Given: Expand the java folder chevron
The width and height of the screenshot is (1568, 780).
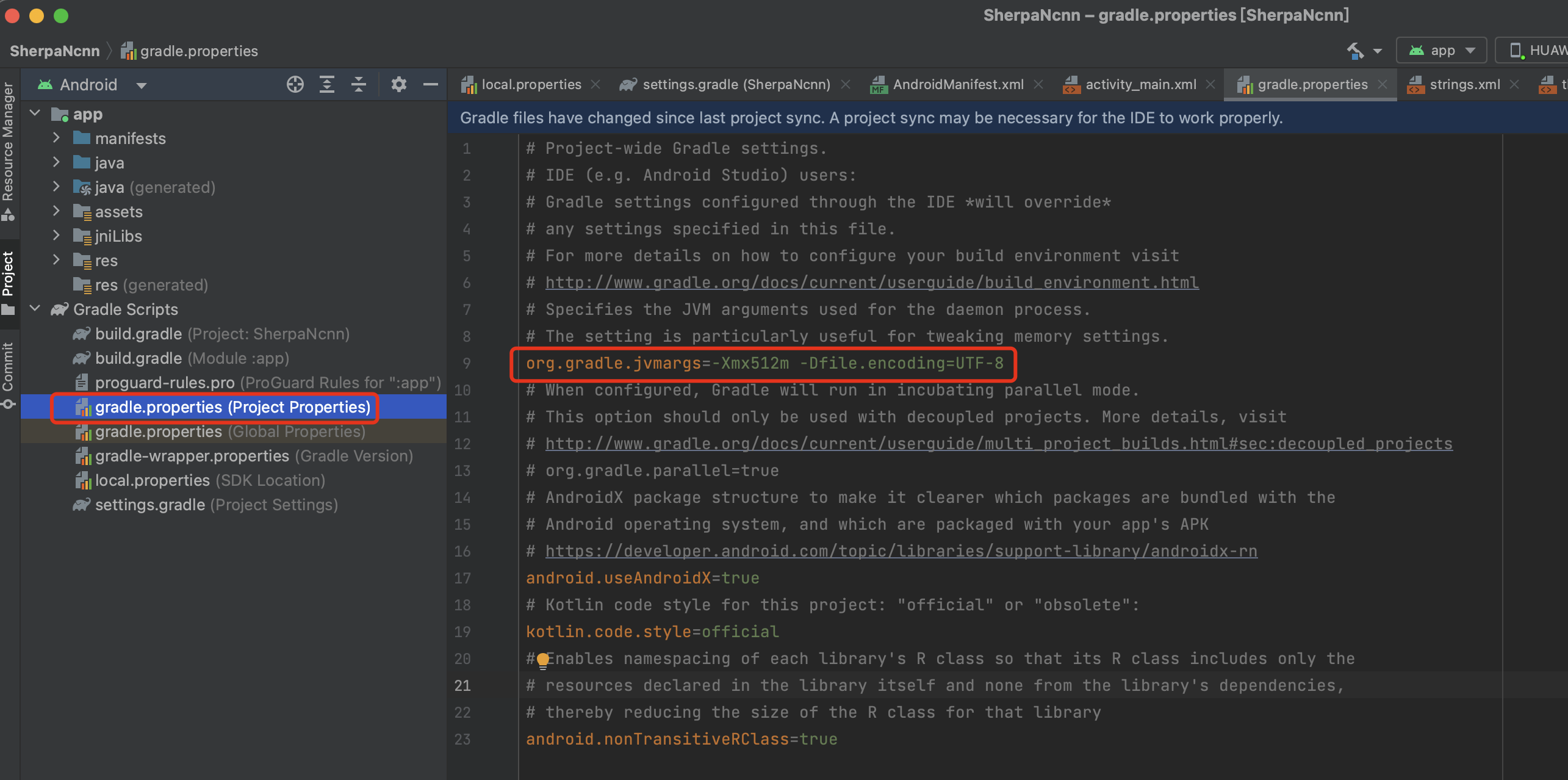Looking at the screenshot, I should pos(56,162).
